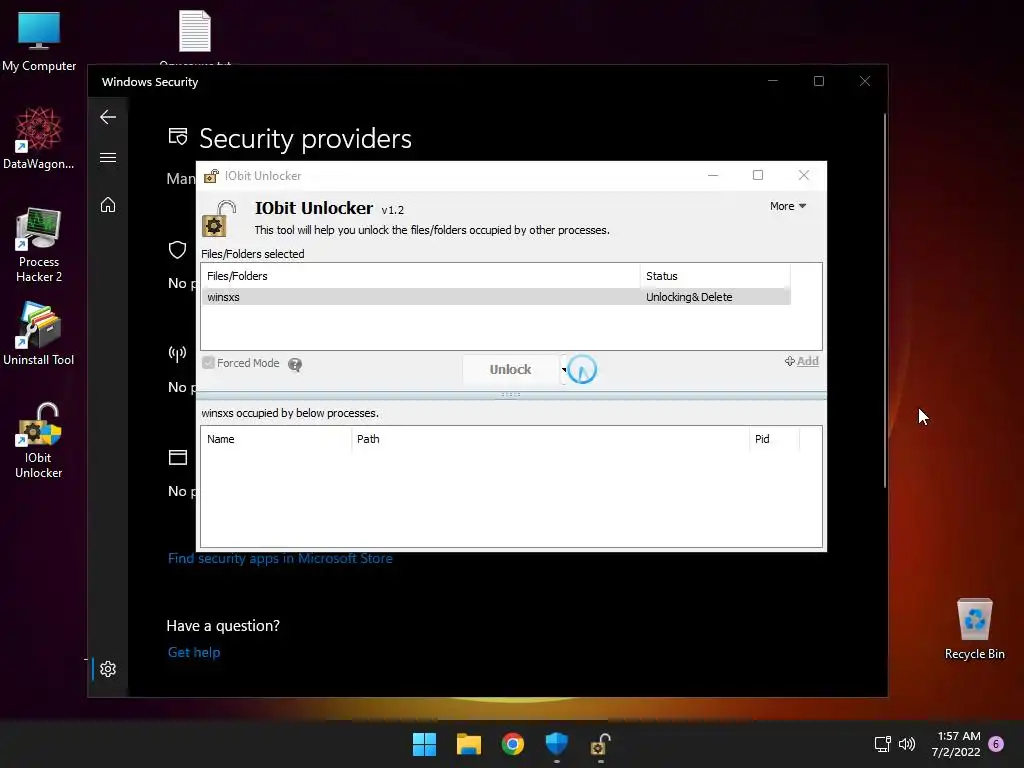Open Find security apps in Microsoft Store link
Screen dimensions: 1024x768
280,558
